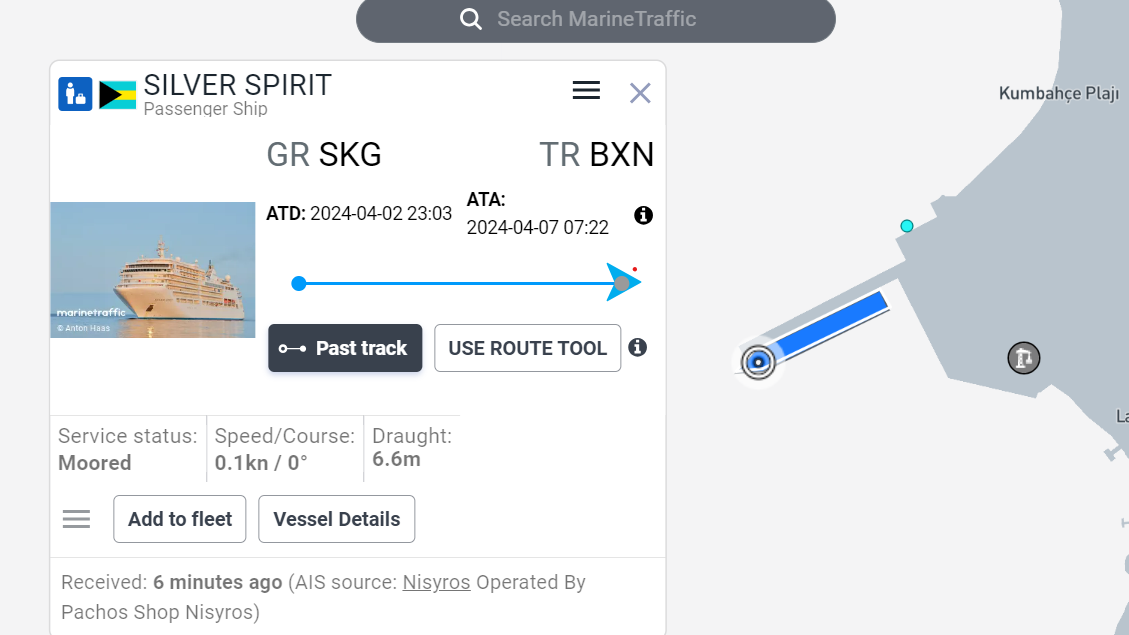Click the voyage progress arrow marker
Image resolution: width=1129 pixels, height=635 pixels.
[x=623, y=282]
